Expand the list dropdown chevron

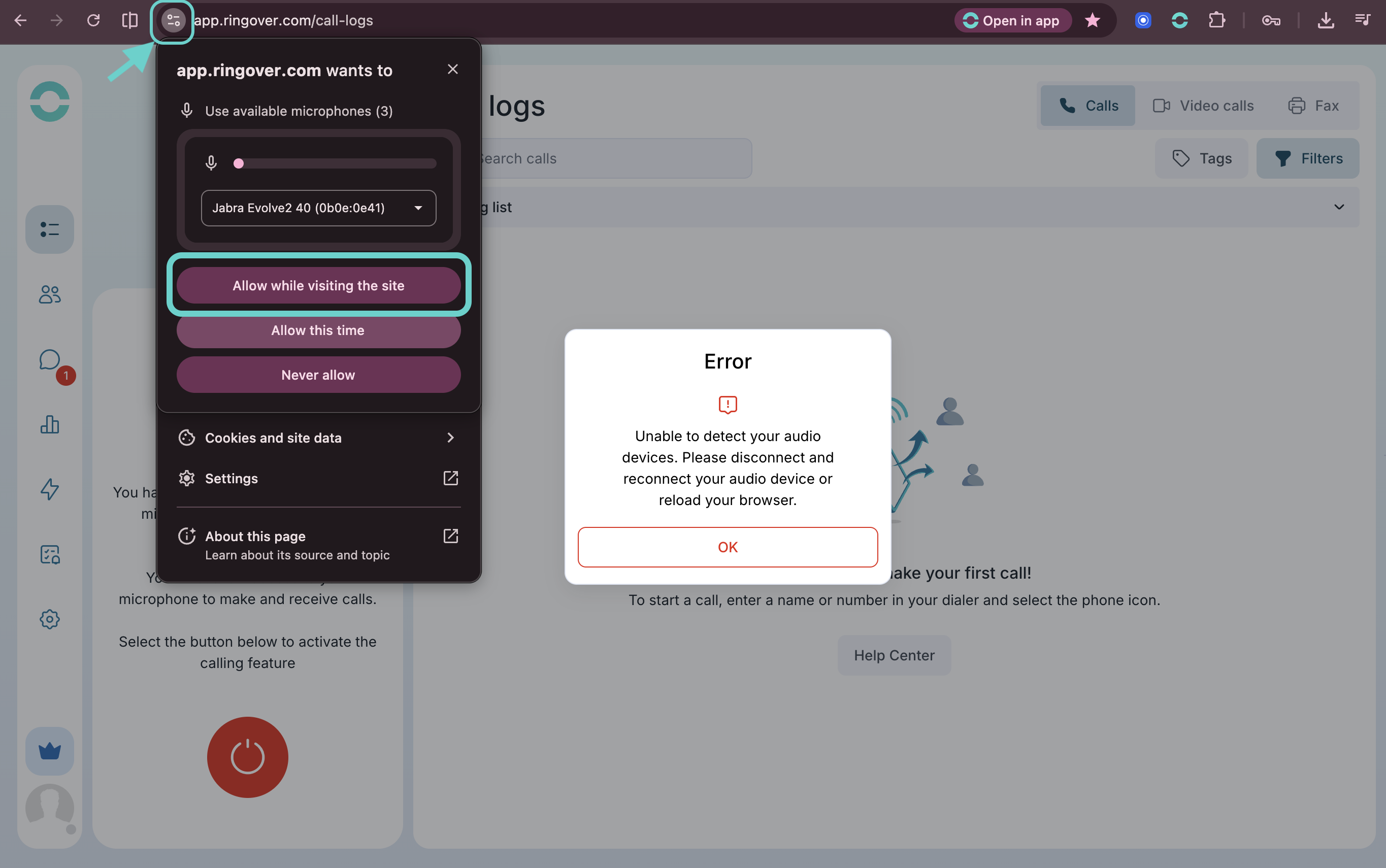coord(1339,207)
